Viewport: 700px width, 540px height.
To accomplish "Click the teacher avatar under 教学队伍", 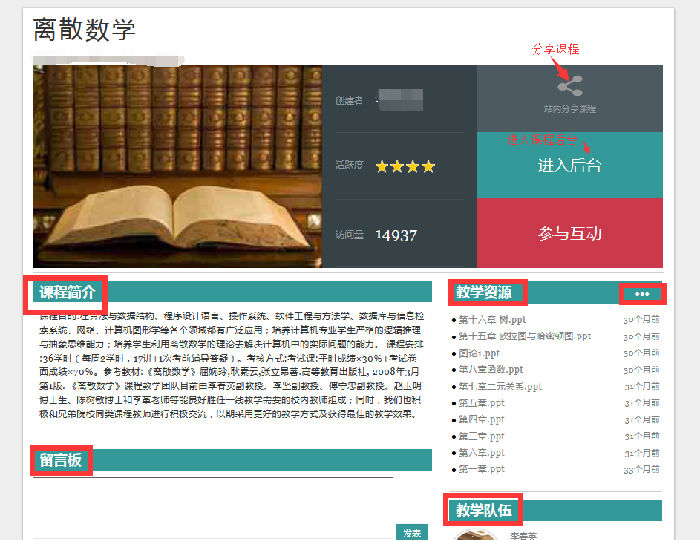I will point(468,536).
